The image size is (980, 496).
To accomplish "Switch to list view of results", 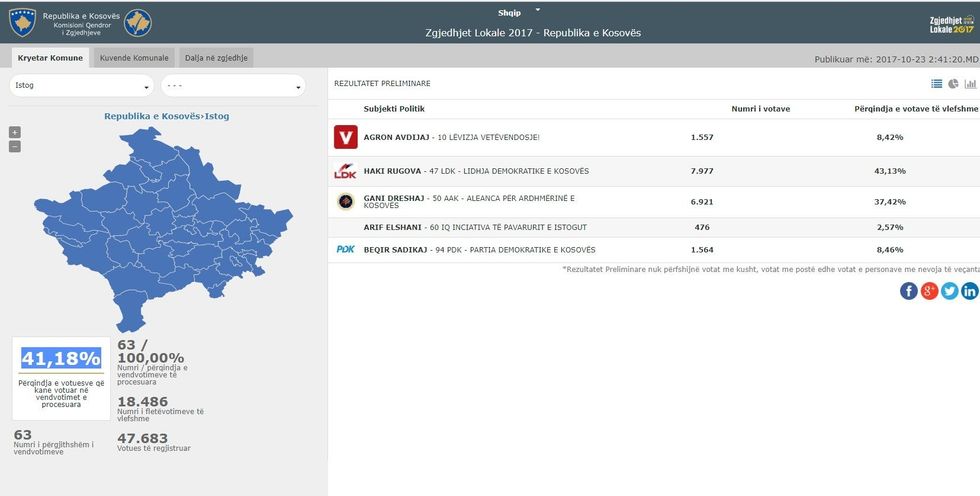I will tap(937, 84).
